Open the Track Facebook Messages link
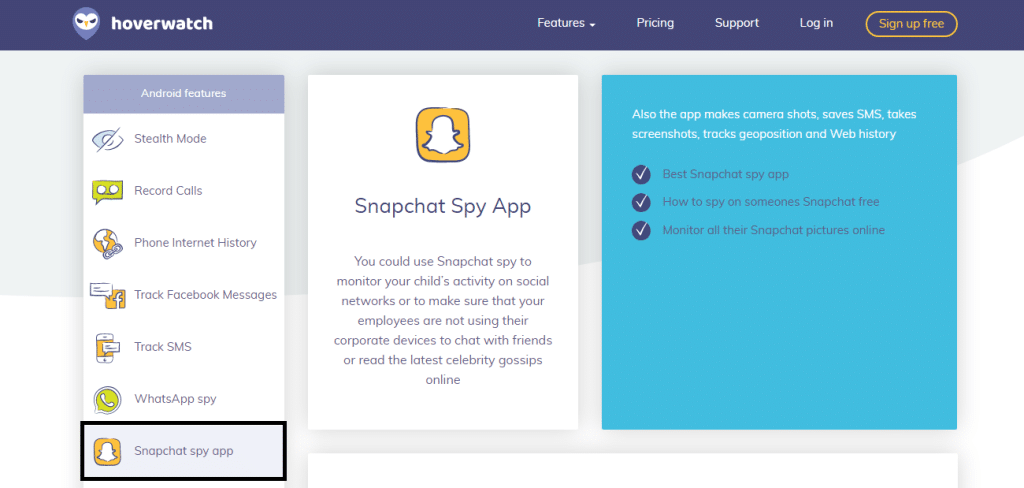1024x488 pixels. (206, 295)
